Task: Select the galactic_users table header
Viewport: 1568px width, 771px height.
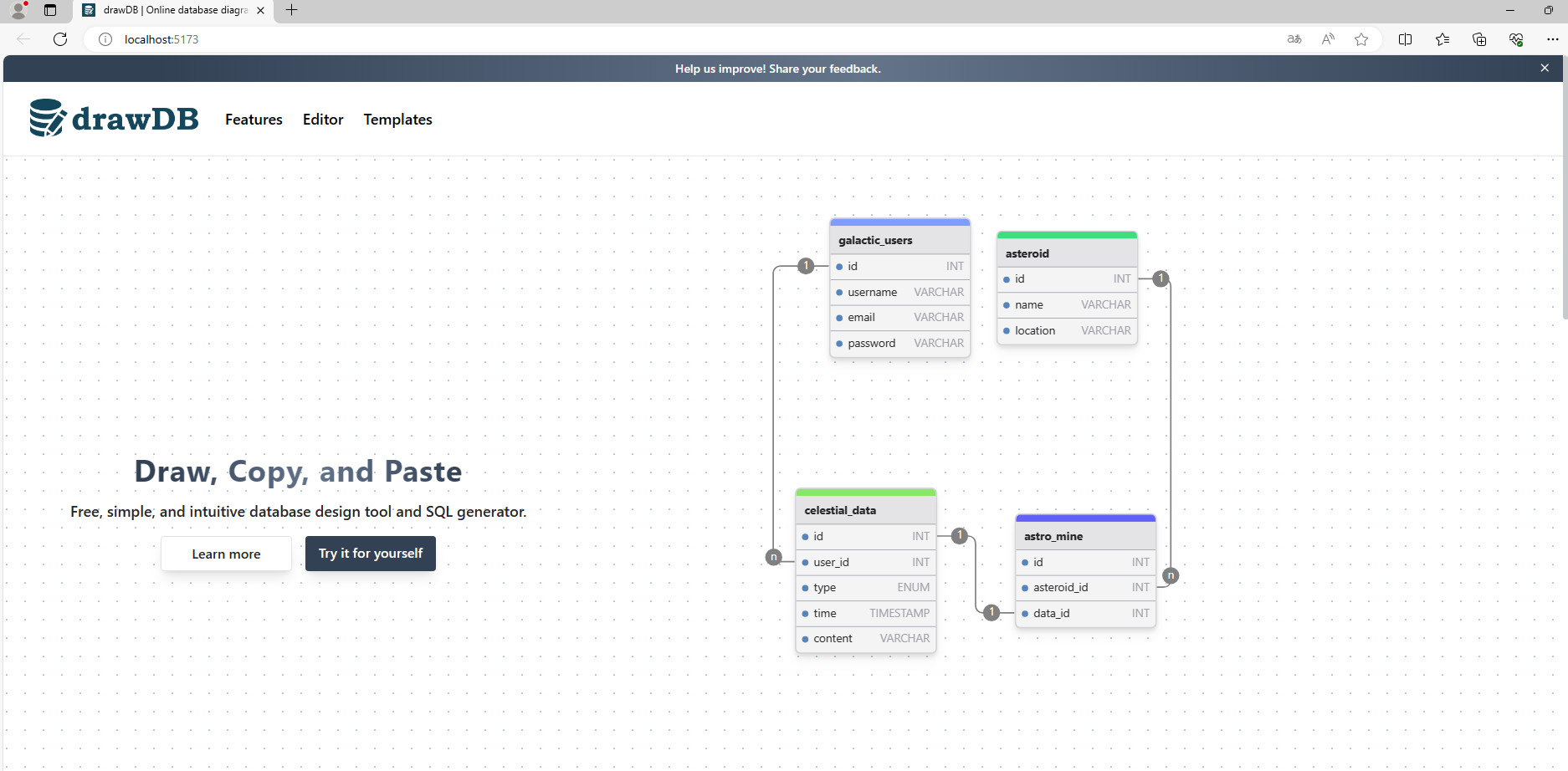Action: click(x=900, y=240)
